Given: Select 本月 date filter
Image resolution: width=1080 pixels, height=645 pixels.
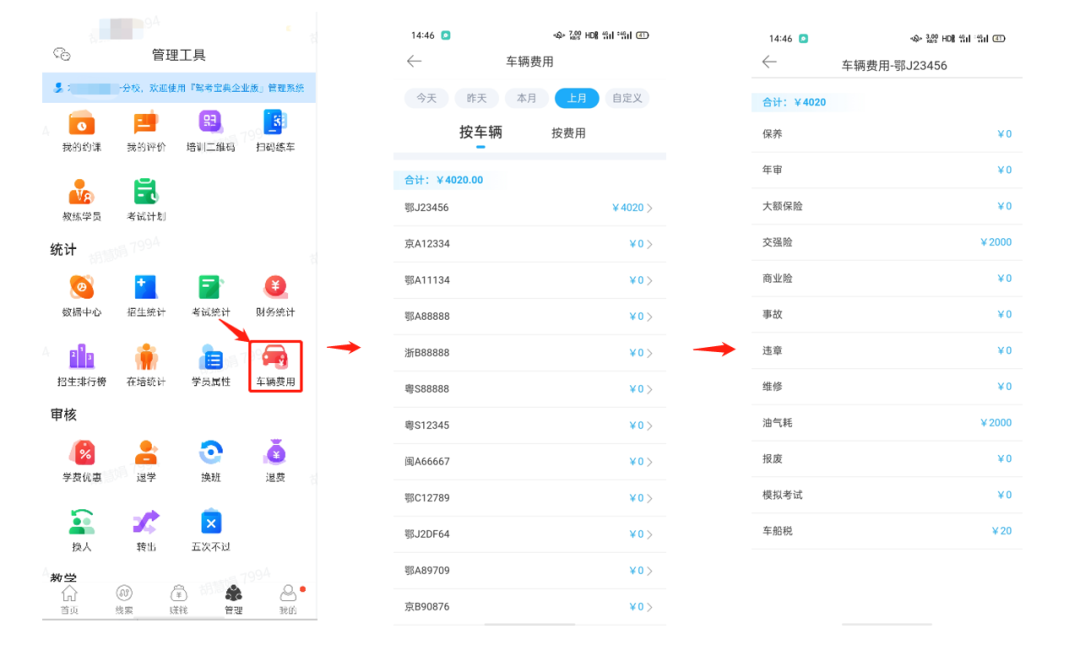Looking at the screenshot, I should coord(527,98).
